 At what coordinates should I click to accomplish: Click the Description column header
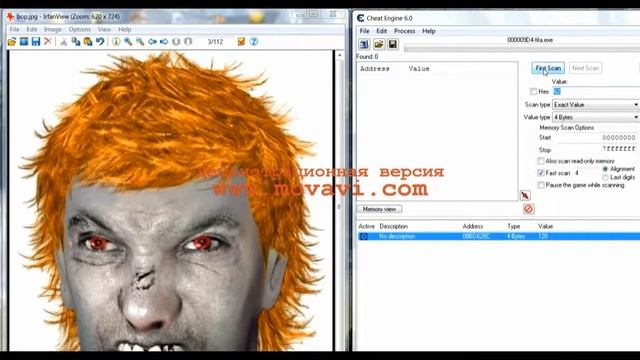tap(393, 226)
